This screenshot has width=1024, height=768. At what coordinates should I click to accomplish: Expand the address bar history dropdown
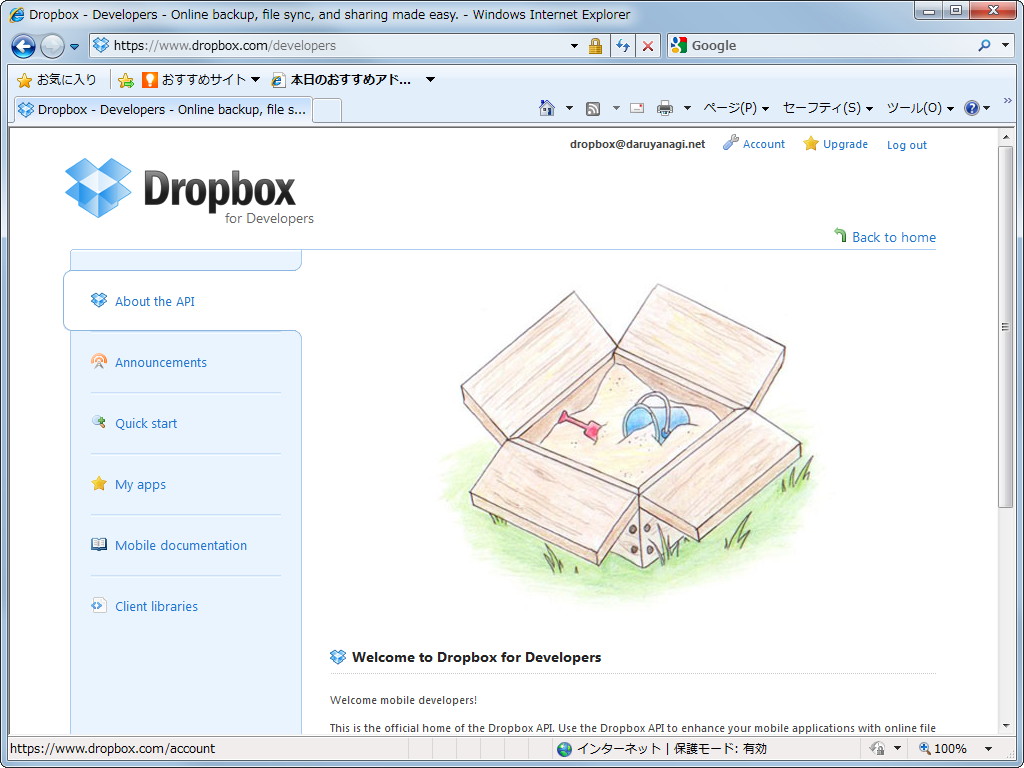tap(574, 46)
